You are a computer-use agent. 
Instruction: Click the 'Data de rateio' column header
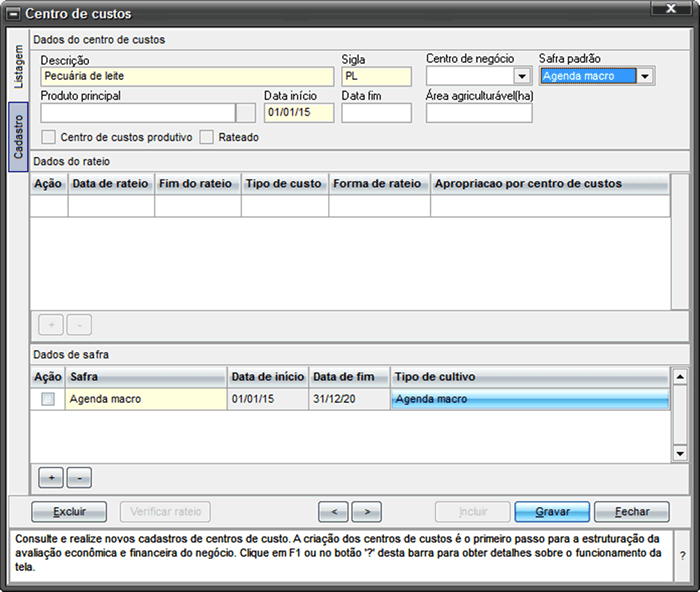(x=111, y=184)
